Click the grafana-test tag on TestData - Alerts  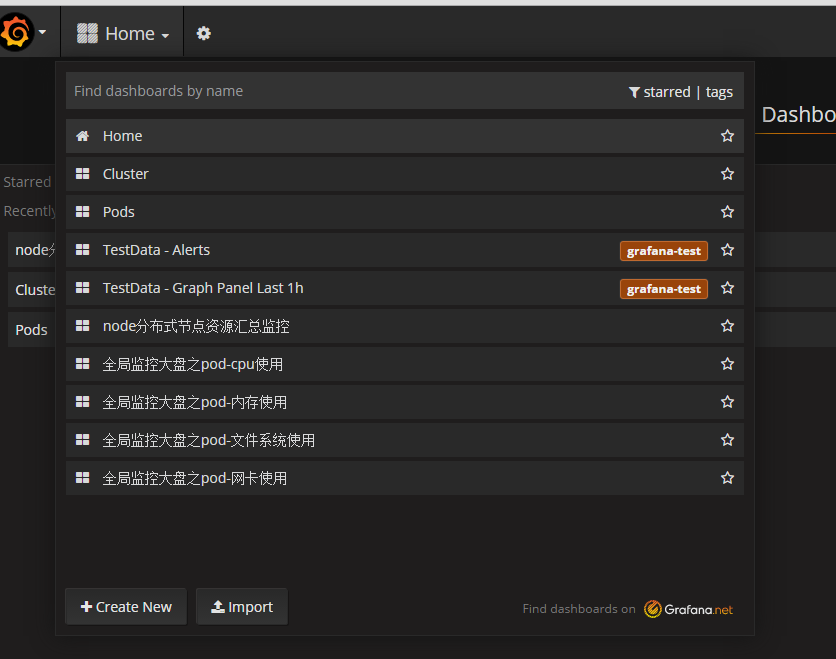click(663, 251)
